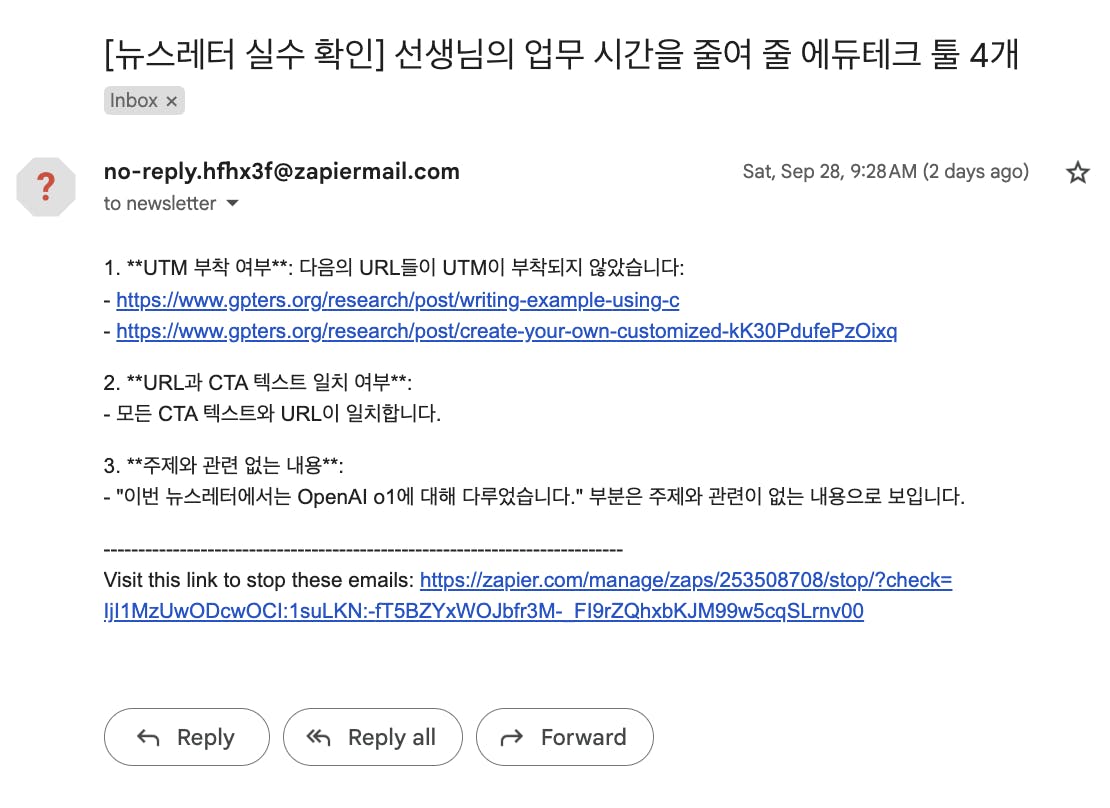Click the Inbox label text

(134, 101)
